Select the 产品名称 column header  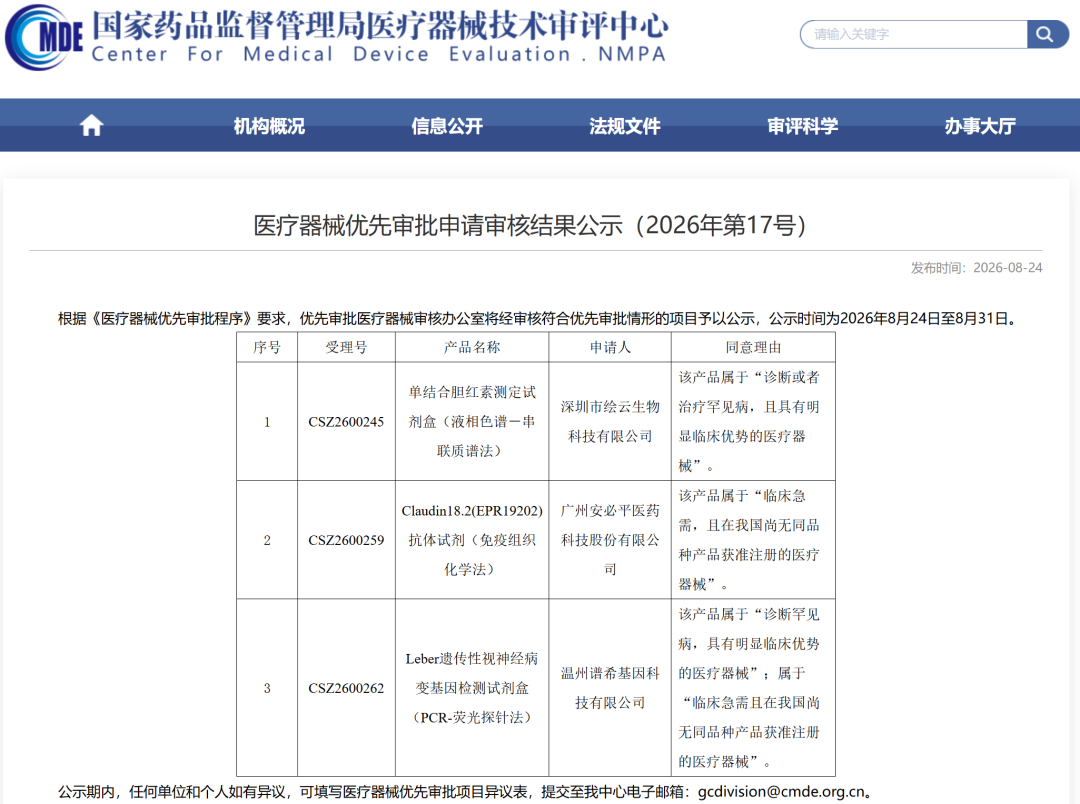tap(472, 347)
